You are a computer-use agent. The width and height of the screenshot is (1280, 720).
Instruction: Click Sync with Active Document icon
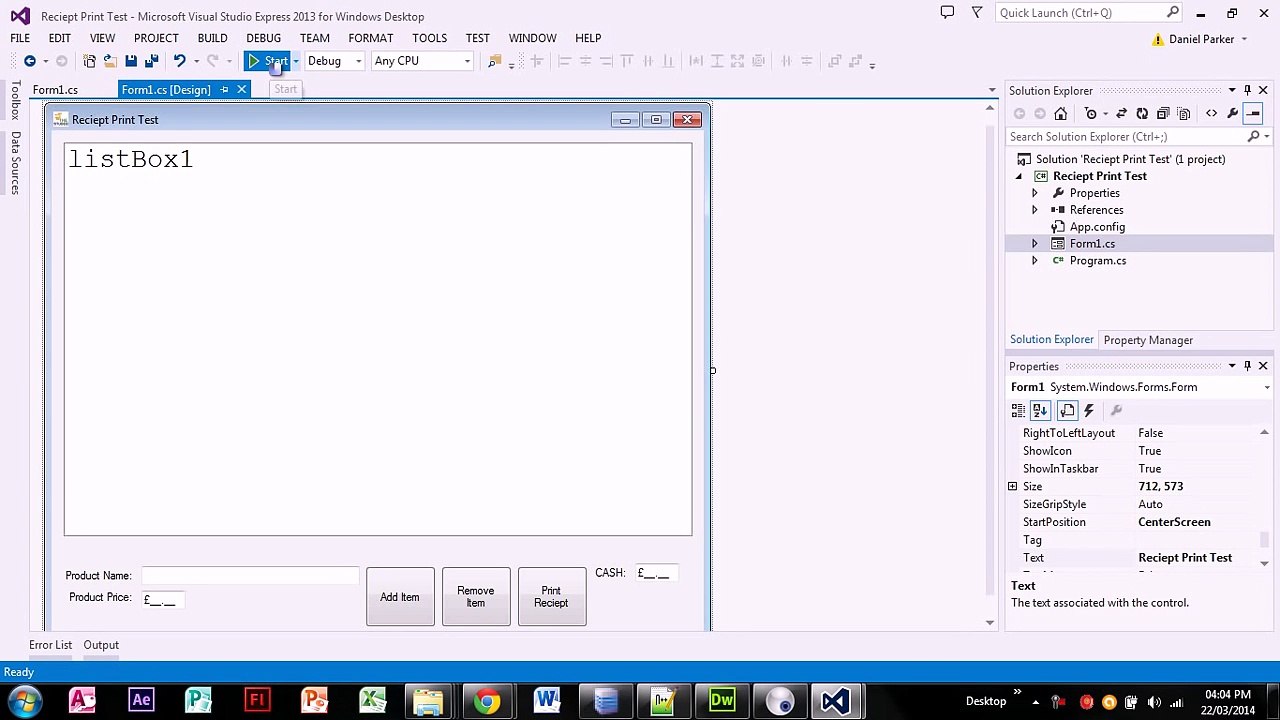point(1121,114)
